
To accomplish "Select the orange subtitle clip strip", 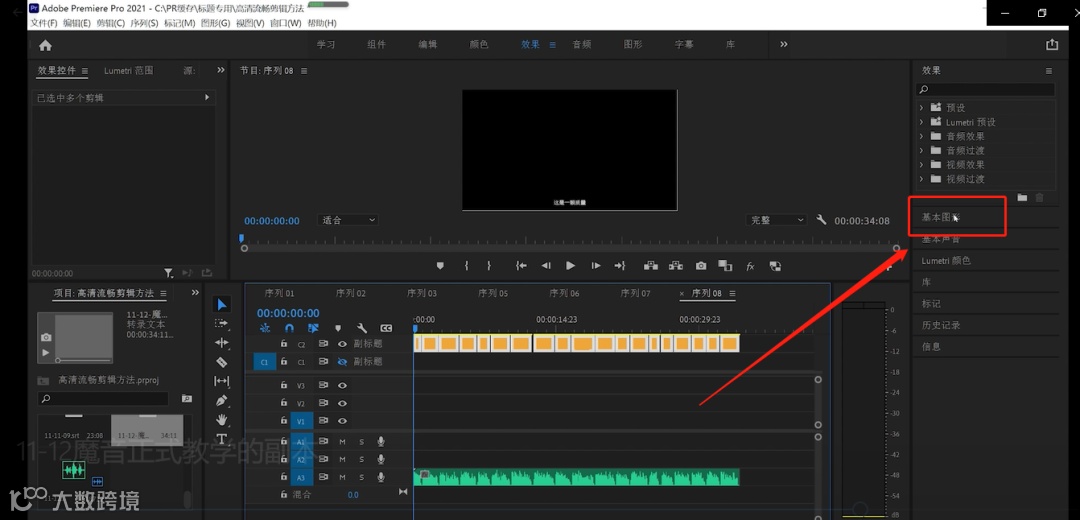I will click(x=576, y=343).
